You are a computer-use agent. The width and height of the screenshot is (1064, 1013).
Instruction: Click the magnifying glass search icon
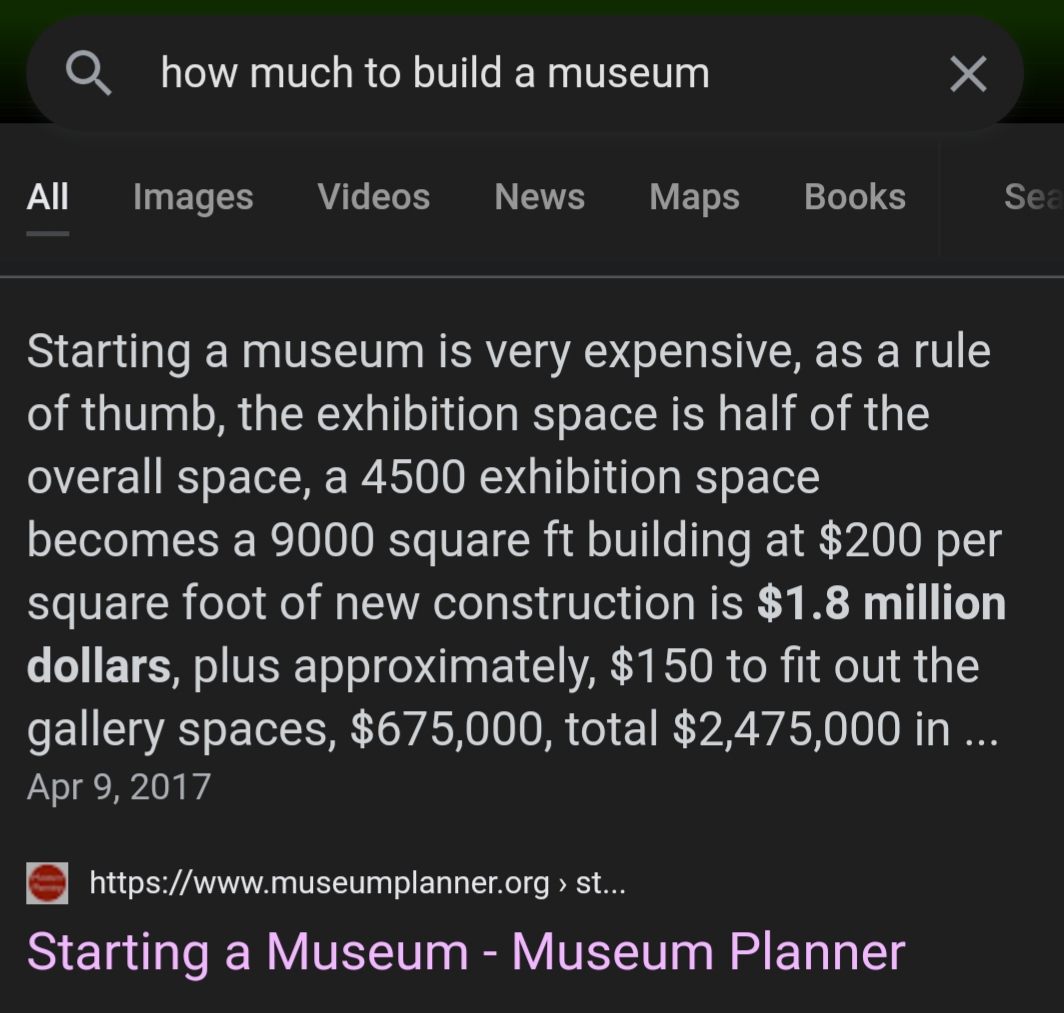88,73
